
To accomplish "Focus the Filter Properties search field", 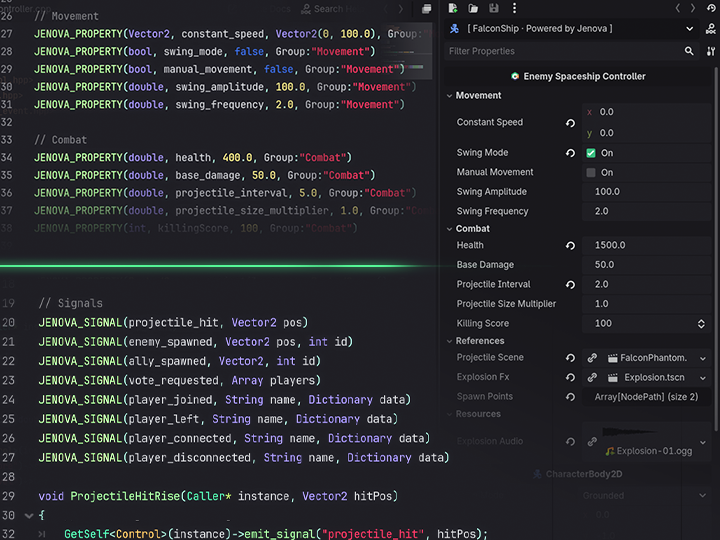I will click(x=564, y=51).
